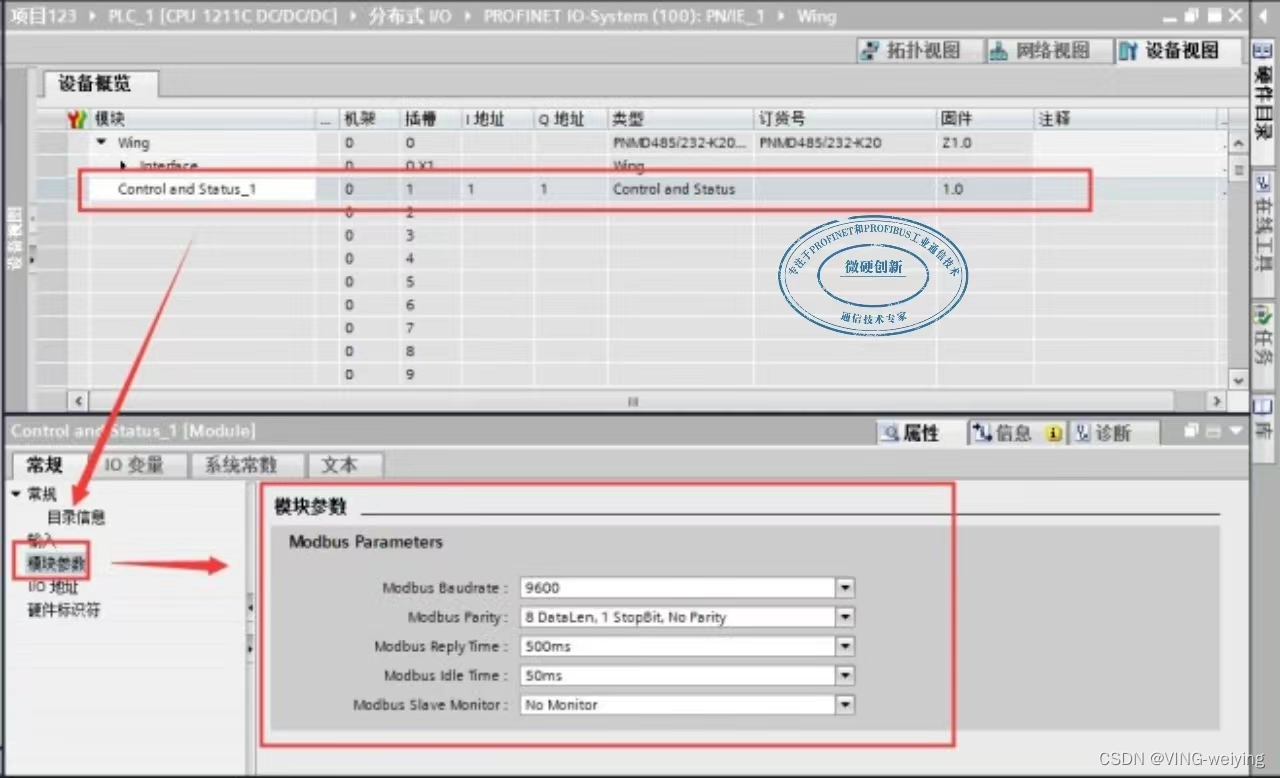Float the inspector window with its icon

[1191, 431]
